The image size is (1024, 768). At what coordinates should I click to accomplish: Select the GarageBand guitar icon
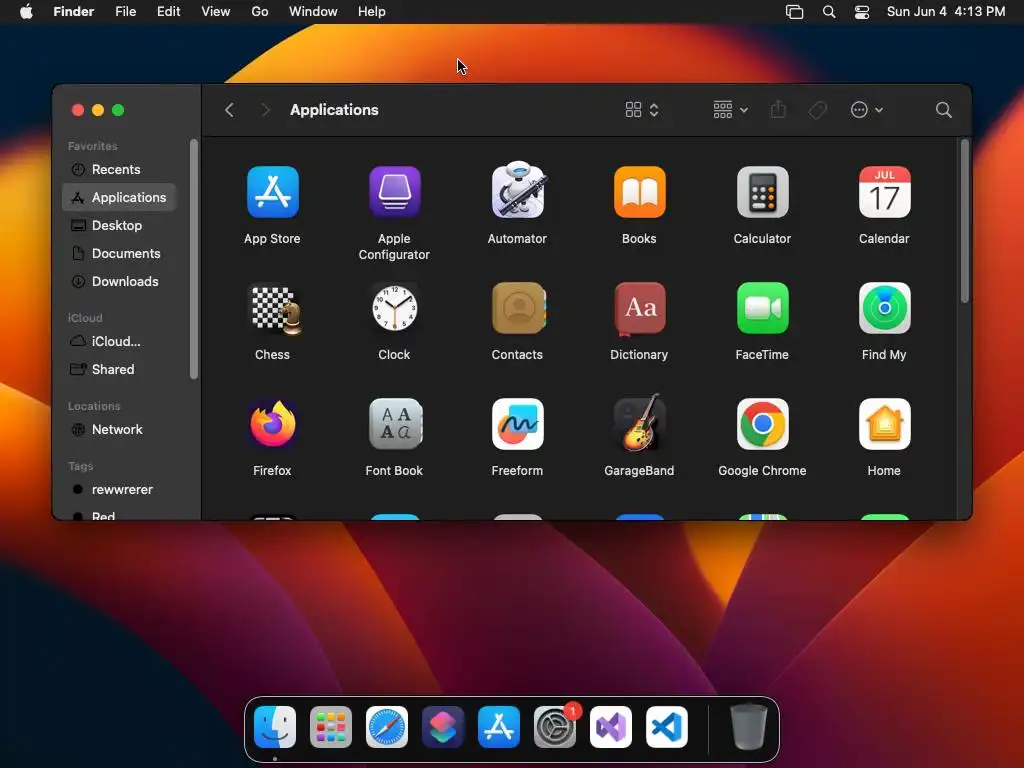640,423
